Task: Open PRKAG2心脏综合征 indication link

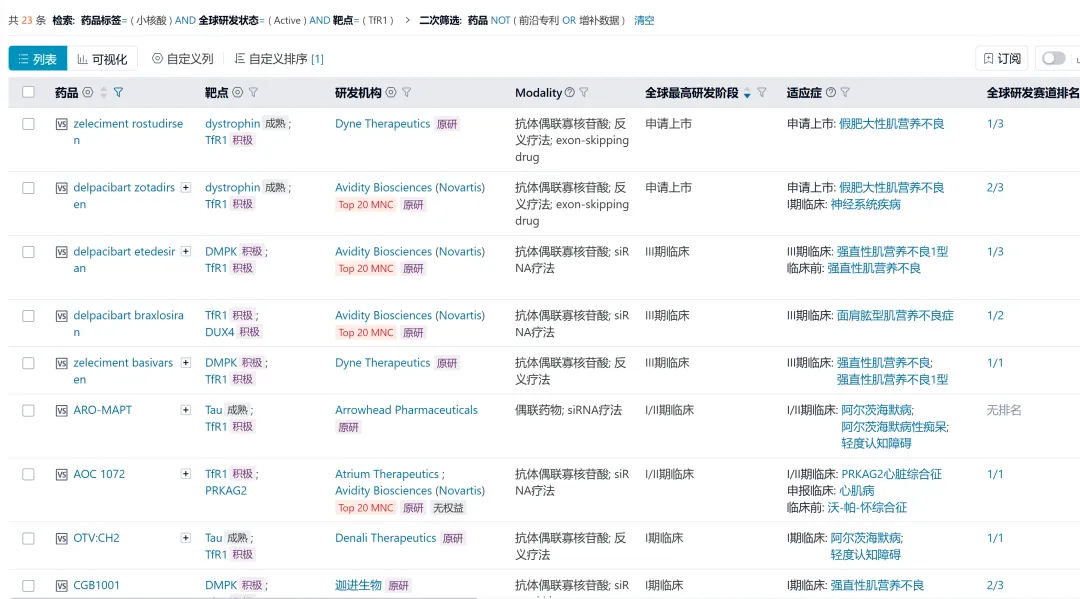Action: (x=891, y=474)
